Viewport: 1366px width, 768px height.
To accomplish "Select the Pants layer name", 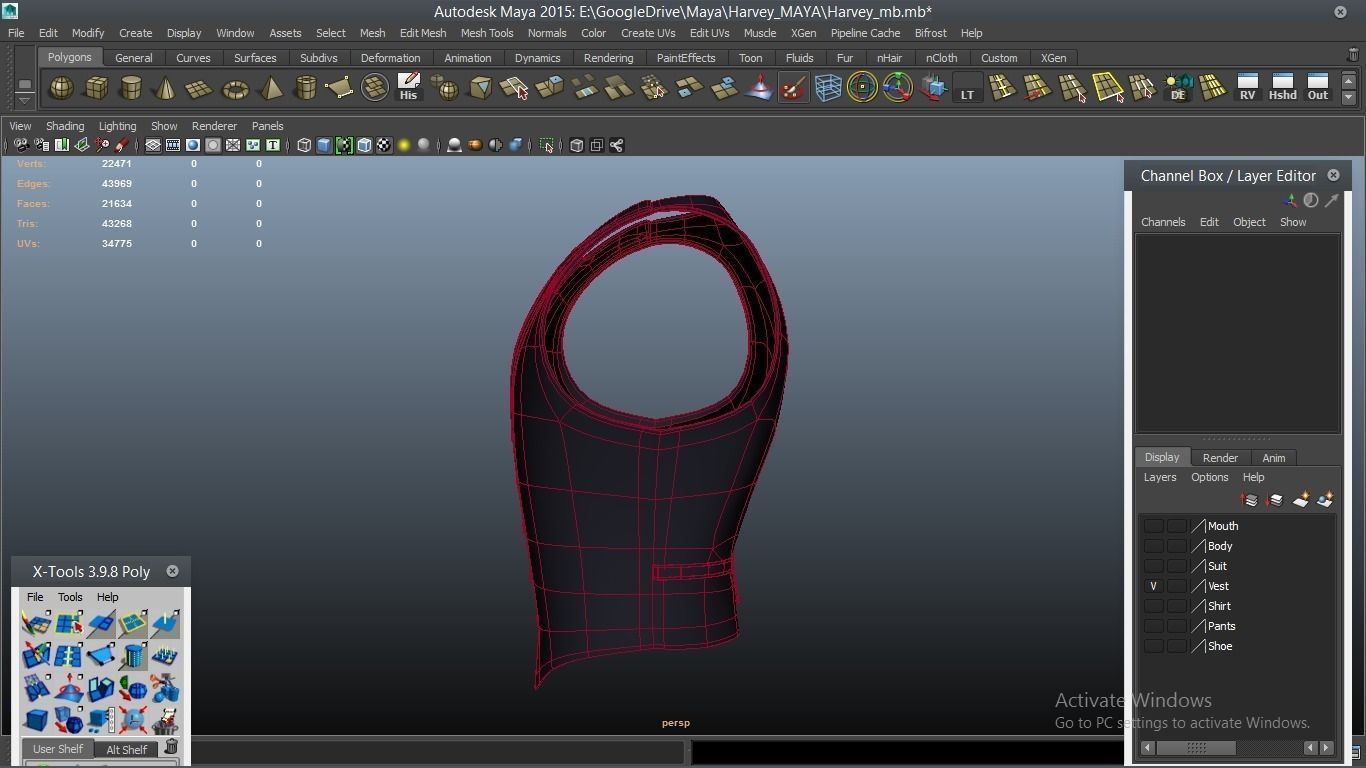I will click(x=1221, y=626).
